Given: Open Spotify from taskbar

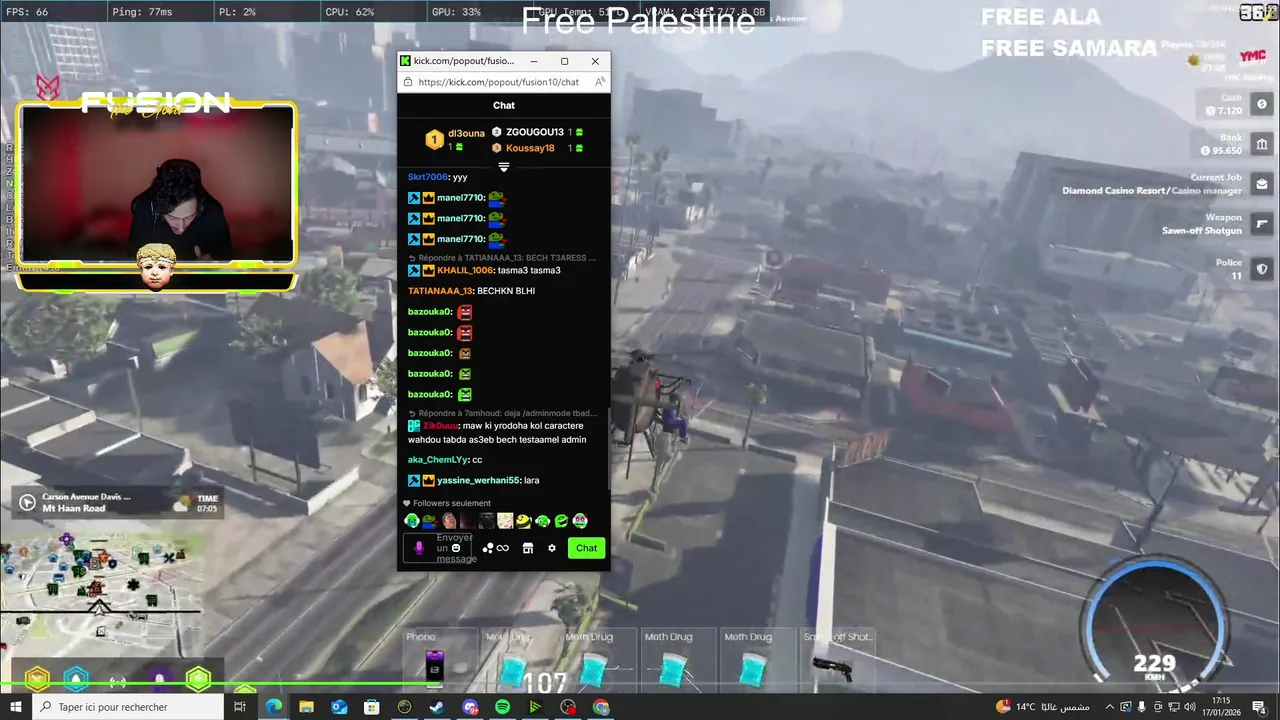Looking at the screenshot, I should pos(502,707).
